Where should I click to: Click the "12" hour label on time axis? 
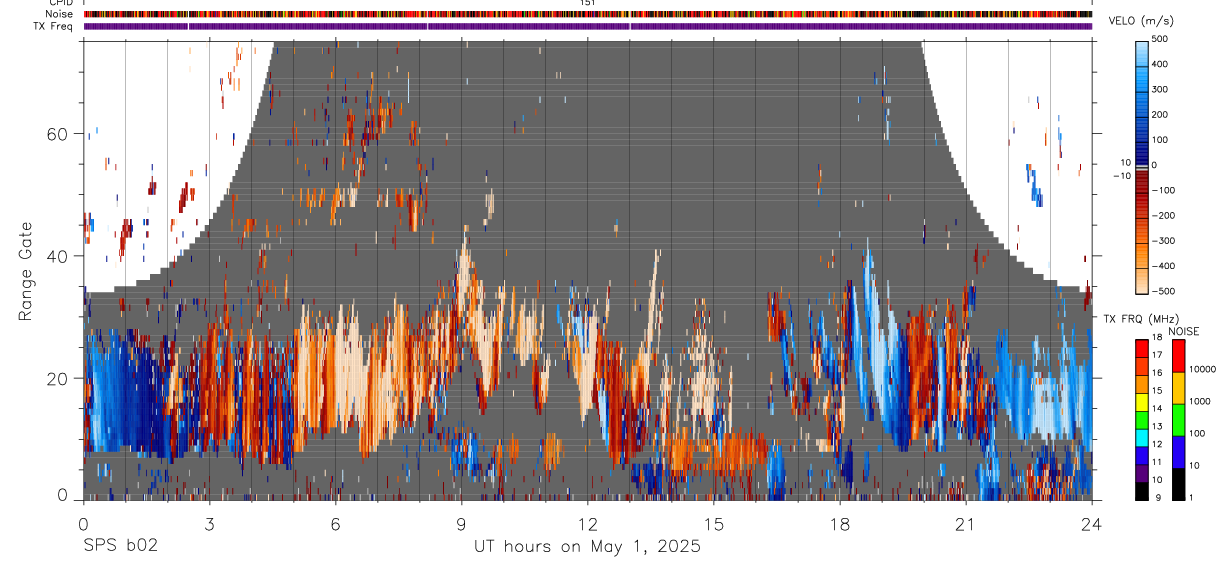click(x=587, y=523)
